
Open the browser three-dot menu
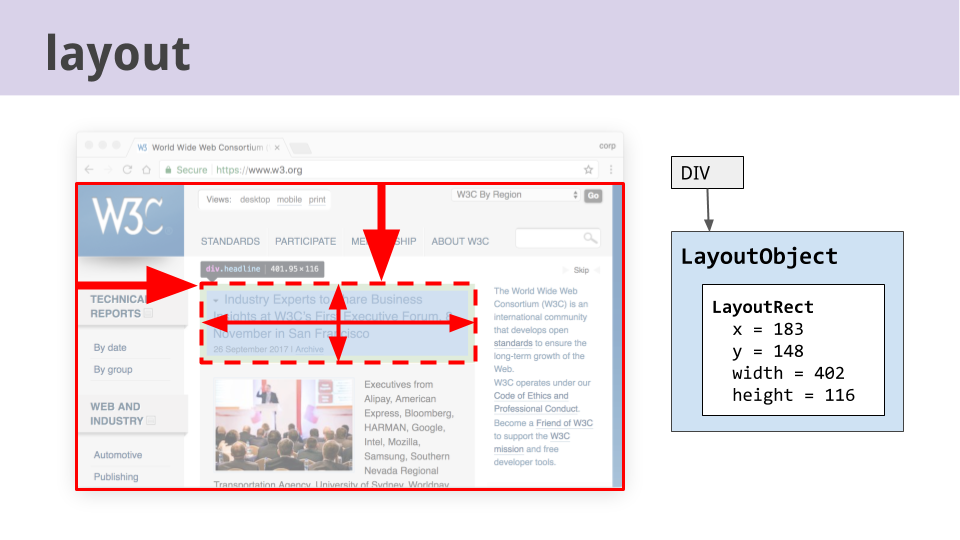611,170
